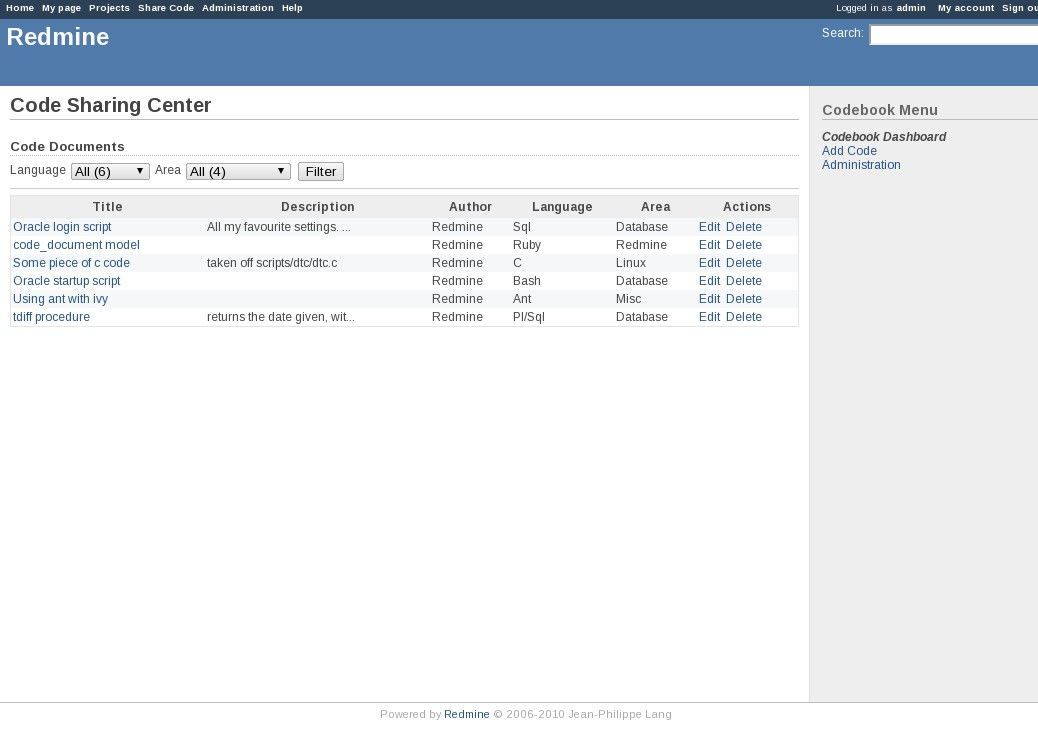This screenshot has width=1038, height=746.
Task: Edit the code_document model row
Action: 709,245
